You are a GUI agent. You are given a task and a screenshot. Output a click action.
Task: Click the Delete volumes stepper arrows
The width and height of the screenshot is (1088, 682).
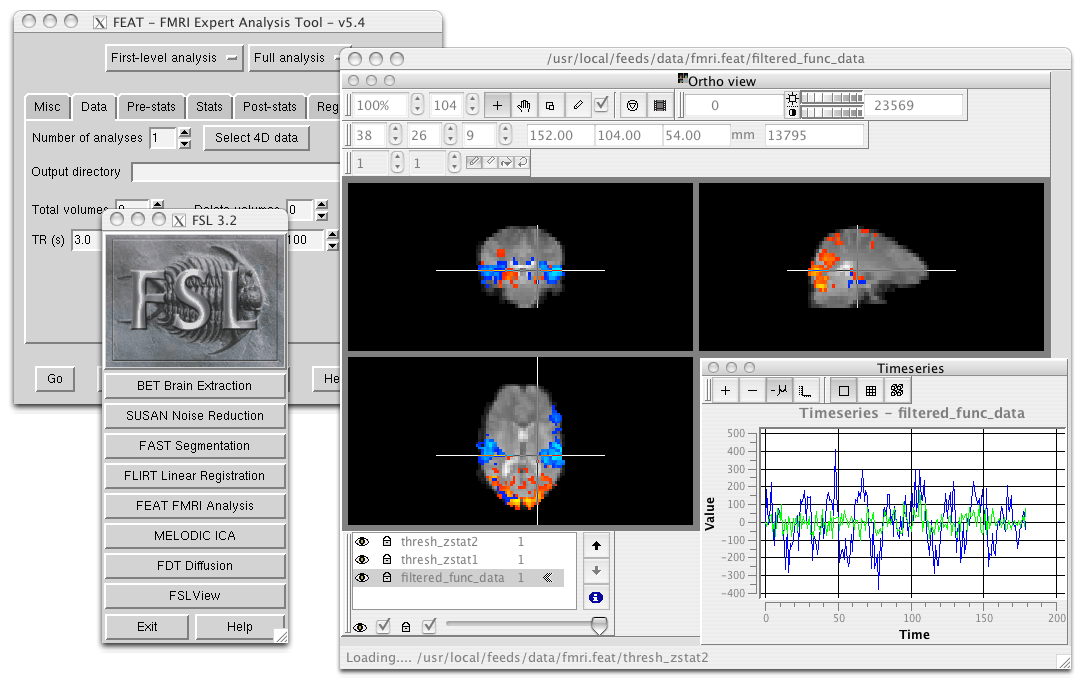[321, 210]
